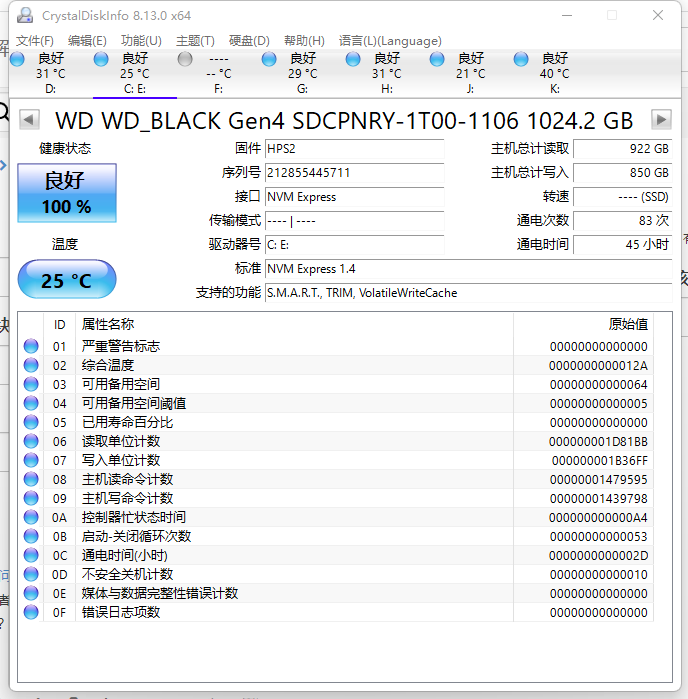Click the serial number field 212855445711
Screen dimensions: 688x699
coord(354,173)
